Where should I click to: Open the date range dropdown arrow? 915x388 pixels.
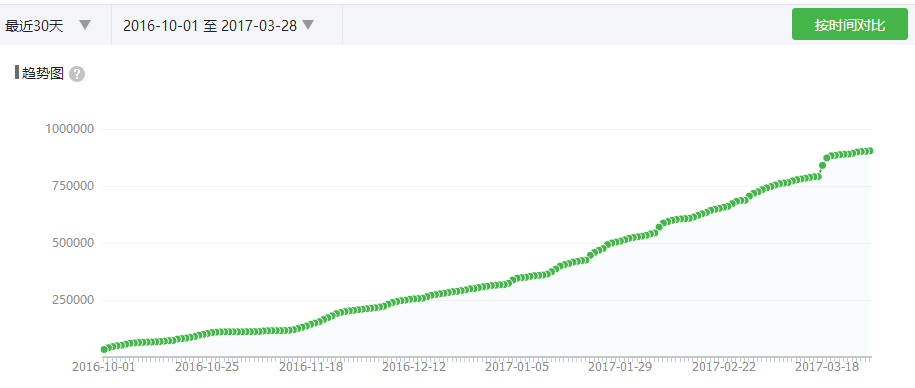point(308,25)
